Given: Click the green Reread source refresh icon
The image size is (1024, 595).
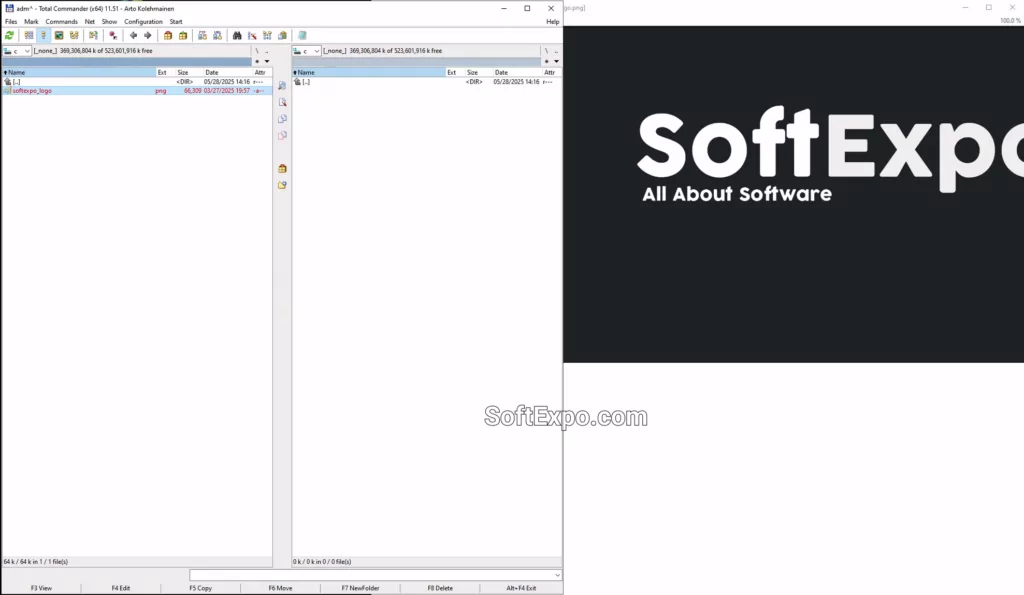Looking at the screenshot, I should [10, 36].
